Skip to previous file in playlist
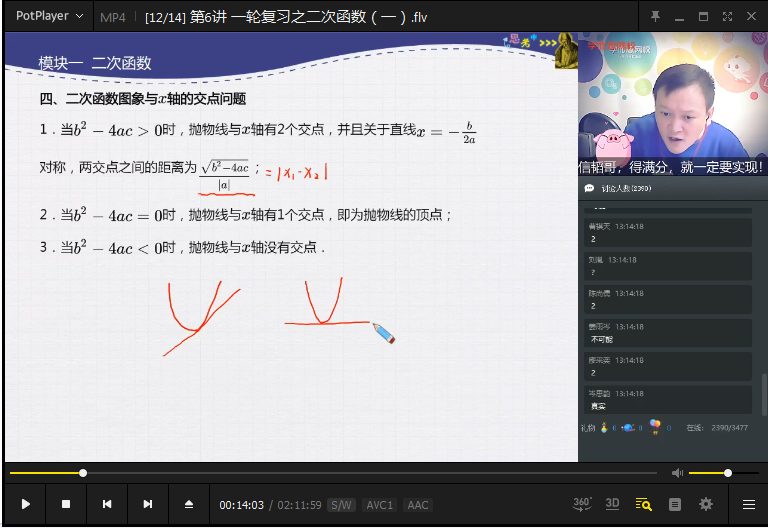768x528 pixels. [107, 505]
